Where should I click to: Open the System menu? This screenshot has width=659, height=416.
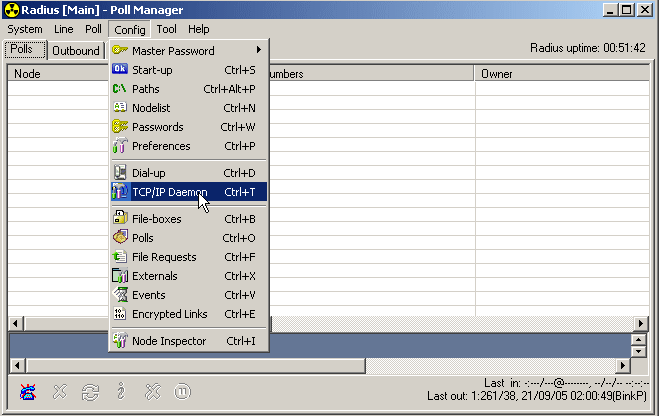pos(25,29)
